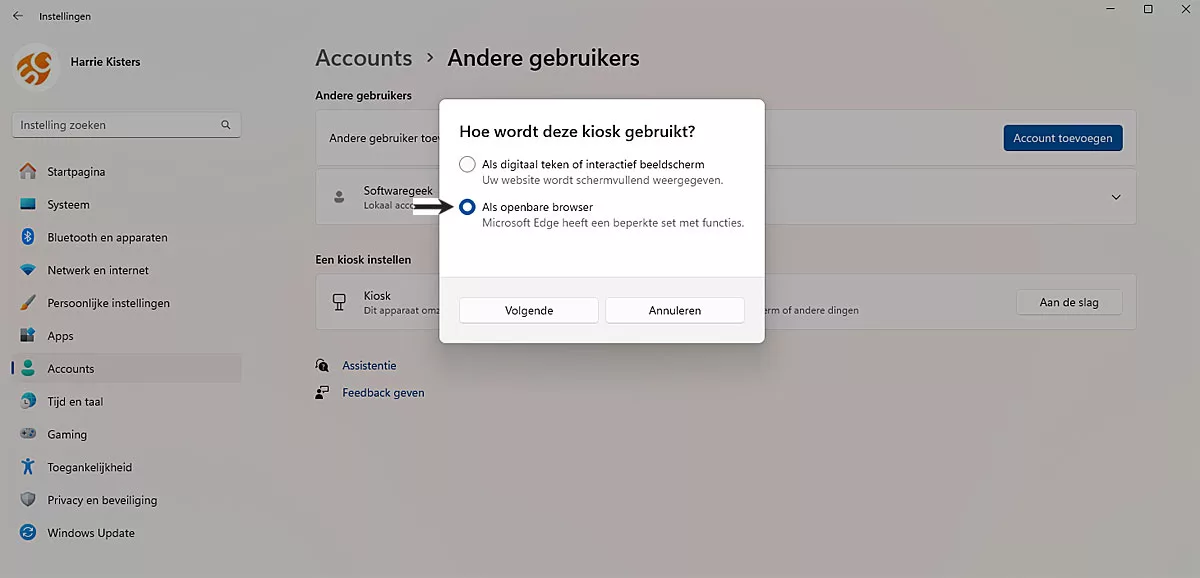Click the 'Andere gebruikers' section label
Screen dimensions: 1200x578
[x=363, y=96]
